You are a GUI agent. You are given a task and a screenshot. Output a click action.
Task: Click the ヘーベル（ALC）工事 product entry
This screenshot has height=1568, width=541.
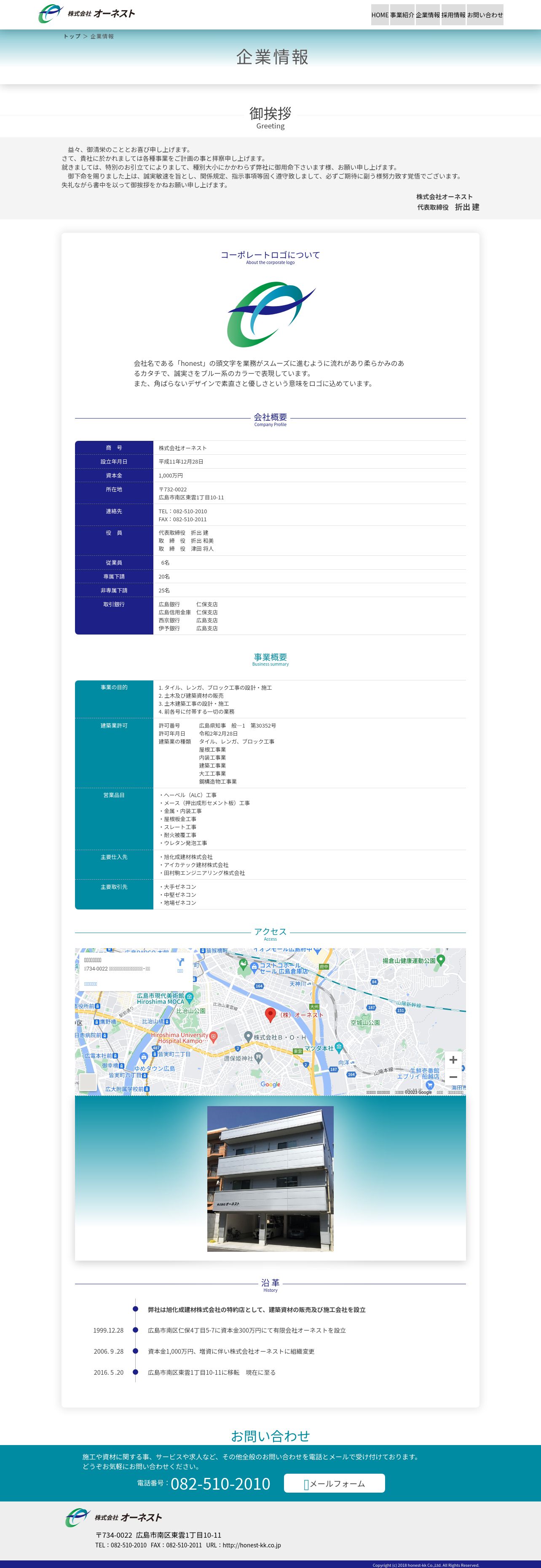[x=187, y=795]
